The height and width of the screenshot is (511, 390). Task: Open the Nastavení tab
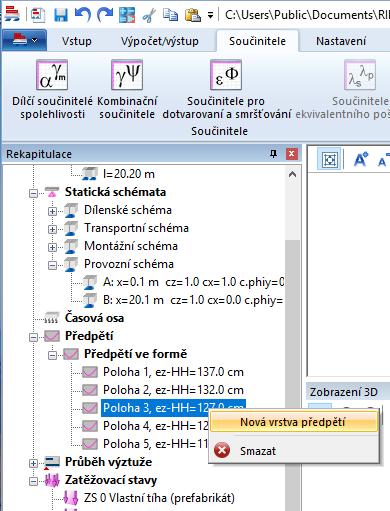point(341,41)
